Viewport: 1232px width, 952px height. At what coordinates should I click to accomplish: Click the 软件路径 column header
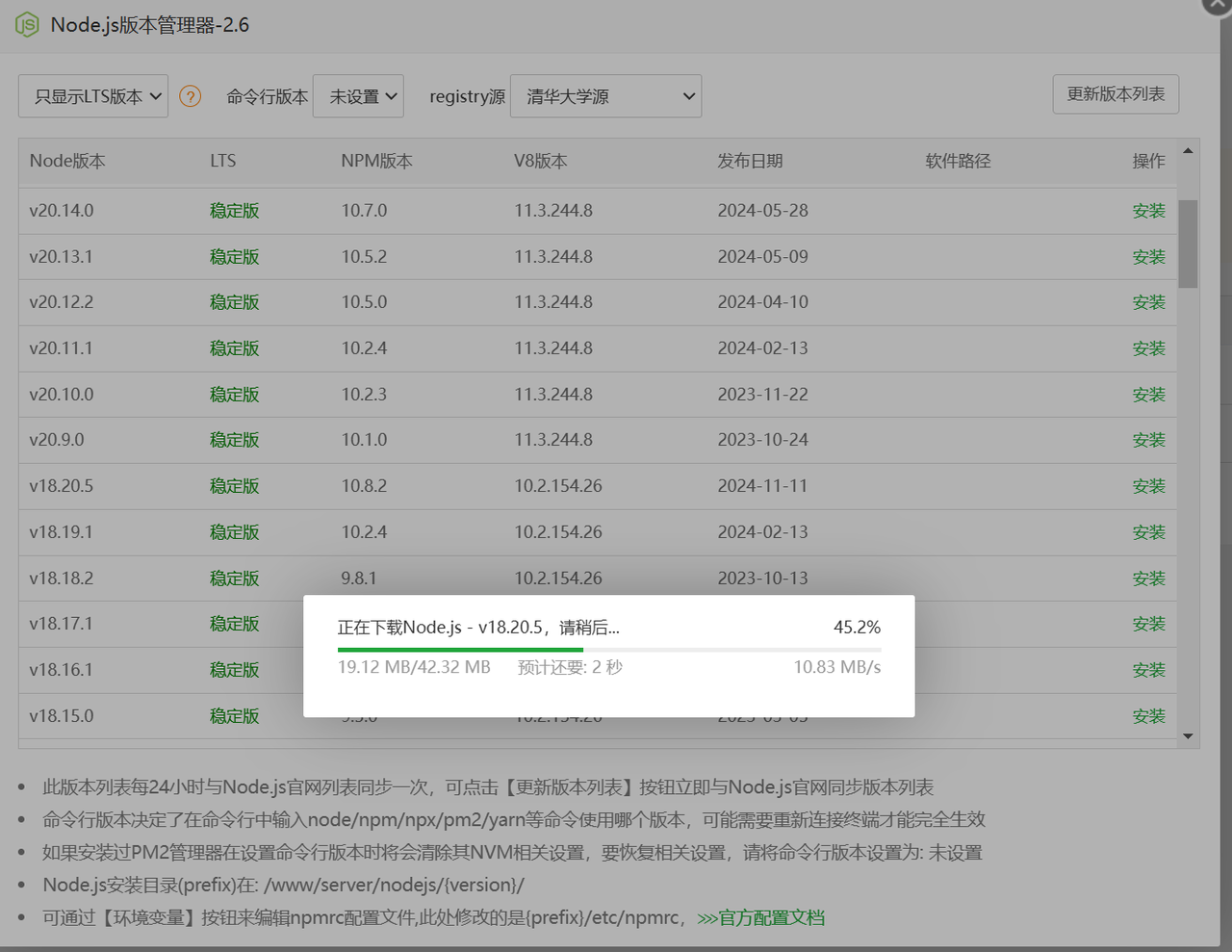958,161
